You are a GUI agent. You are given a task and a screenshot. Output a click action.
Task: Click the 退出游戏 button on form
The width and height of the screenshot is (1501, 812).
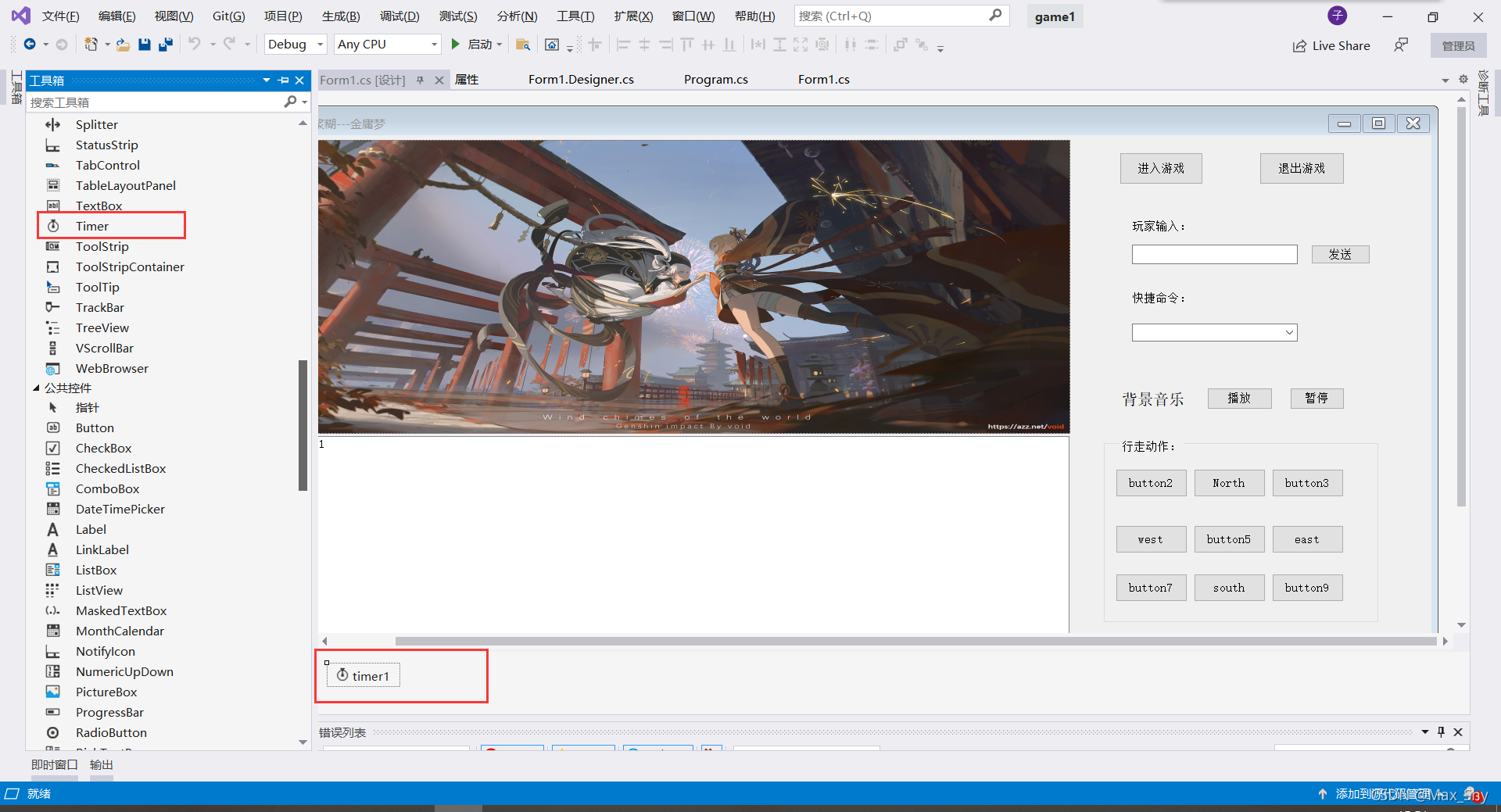pos(1302,168)
